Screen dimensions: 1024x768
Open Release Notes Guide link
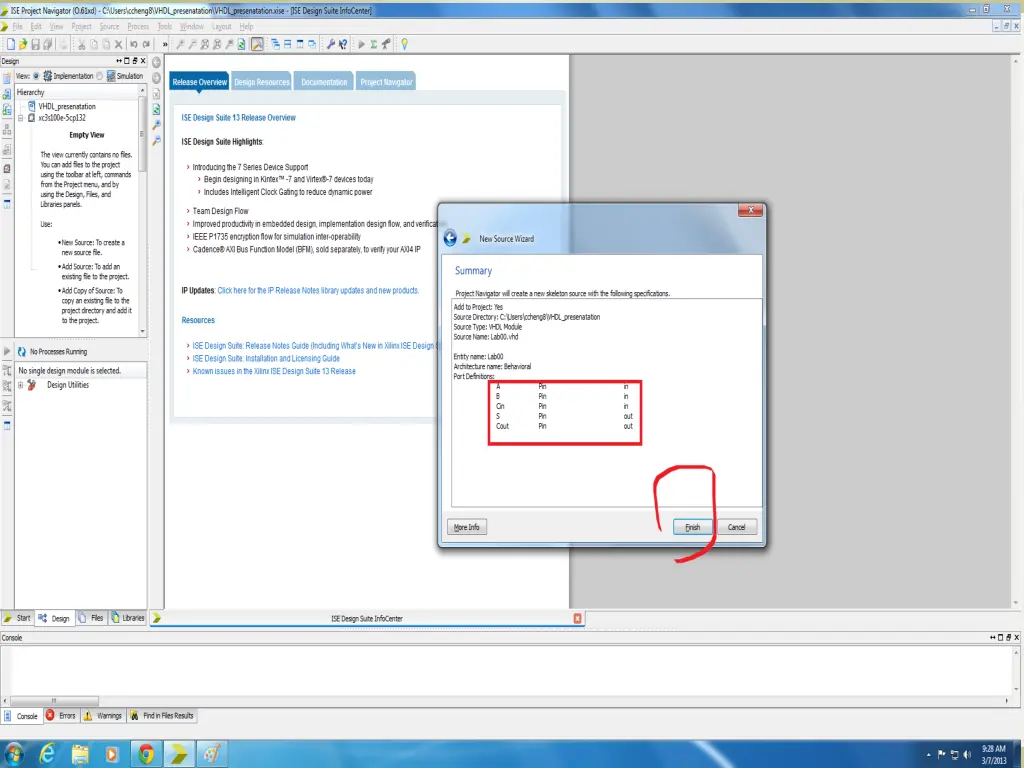point(315,345)
